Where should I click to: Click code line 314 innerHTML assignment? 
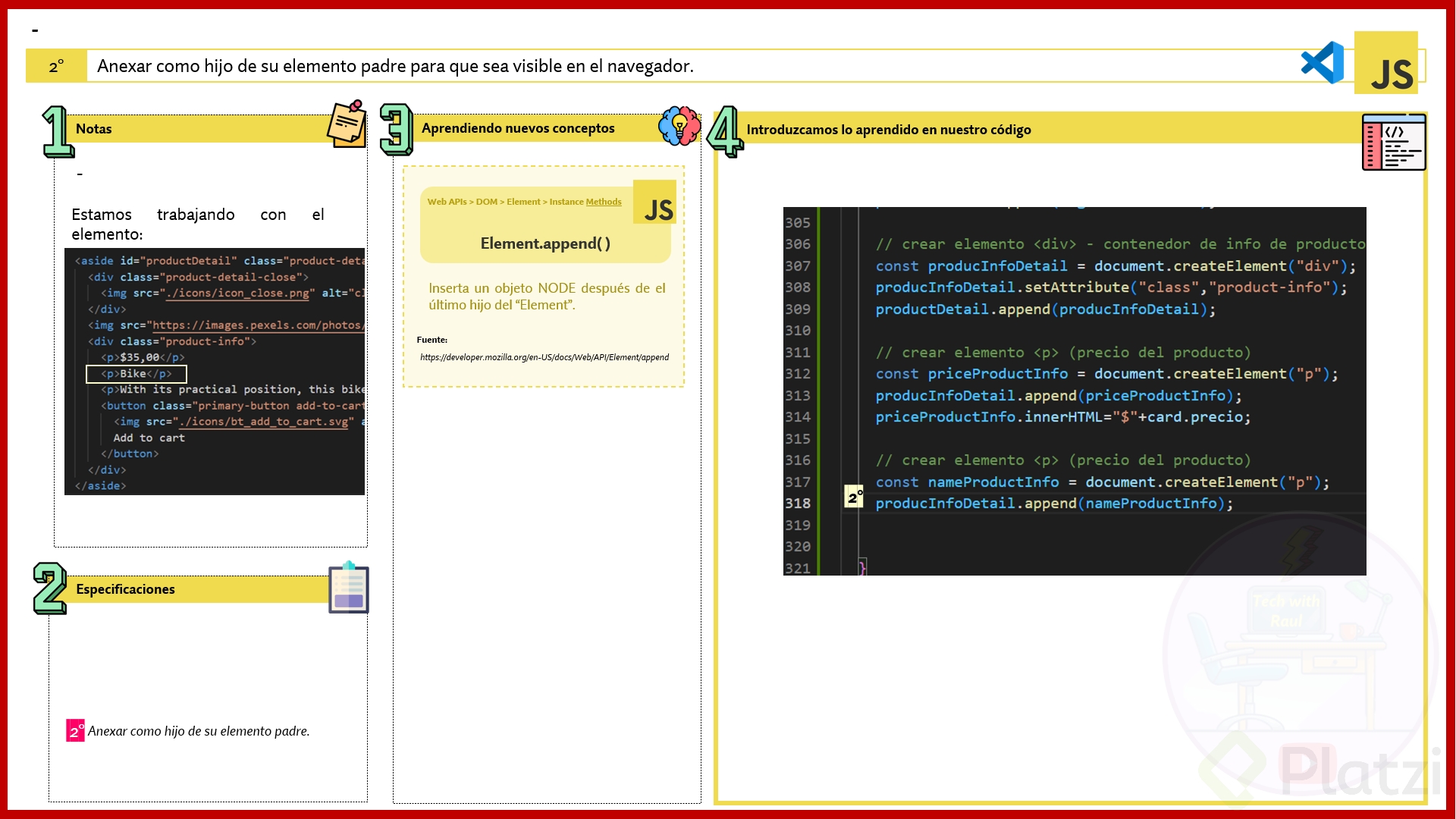1063,417
